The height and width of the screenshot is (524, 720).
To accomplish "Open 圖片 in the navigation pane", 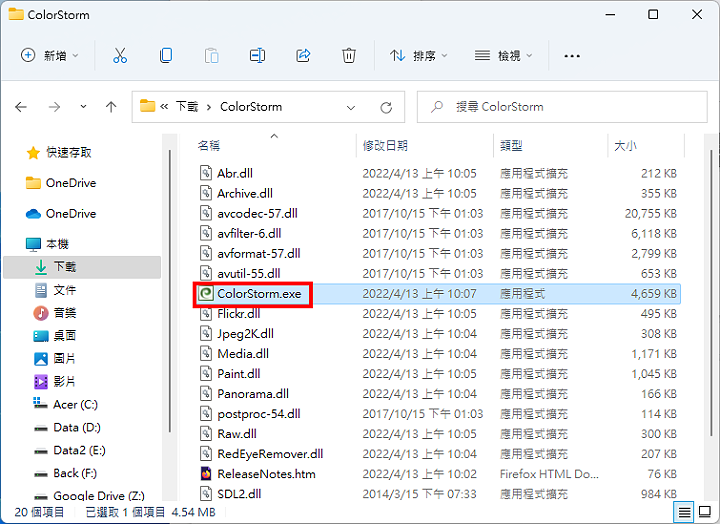I will point(55,359).
